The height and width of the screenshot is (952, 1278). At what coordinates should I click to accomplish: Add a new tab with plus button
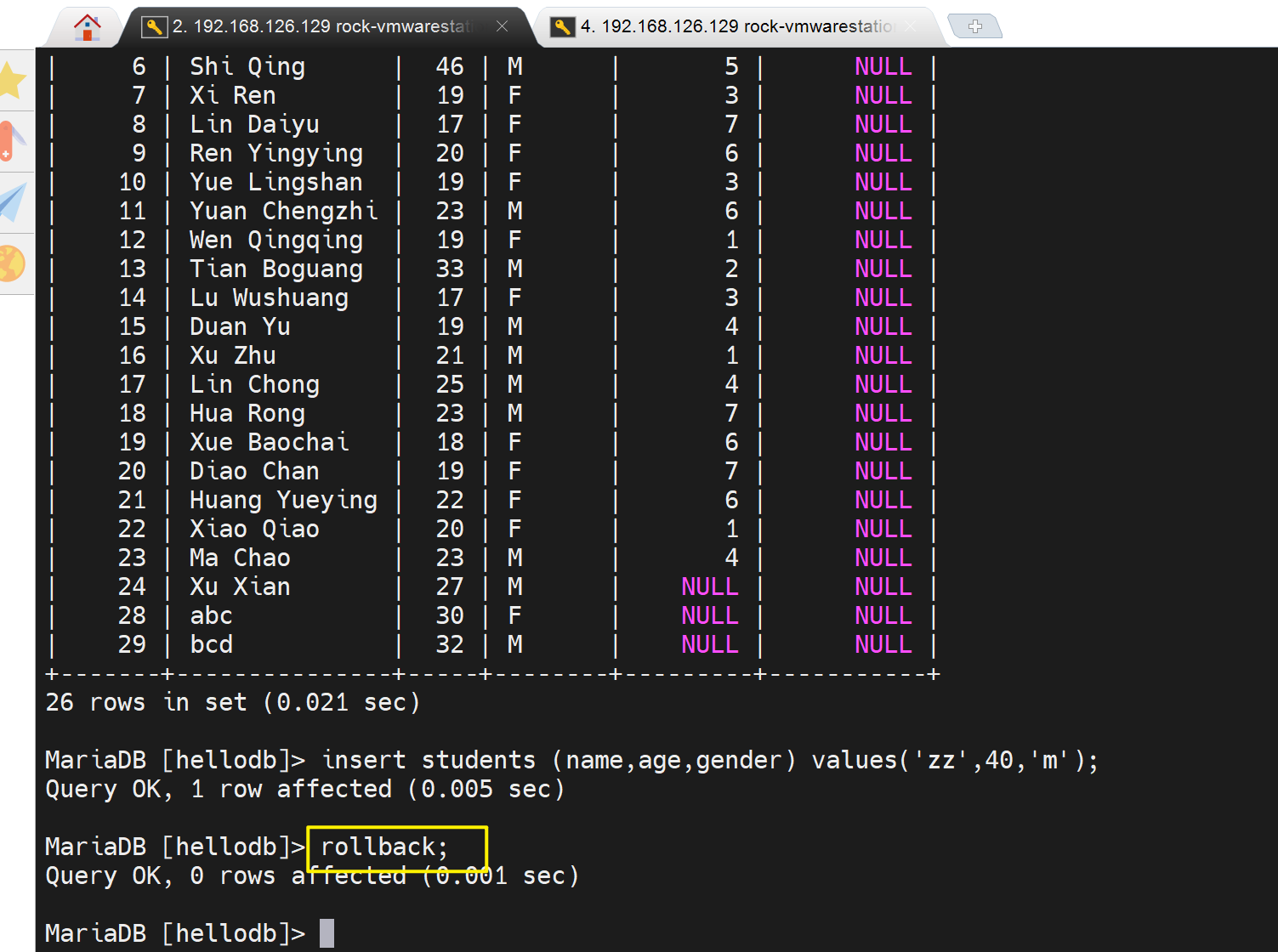(974, 27)
